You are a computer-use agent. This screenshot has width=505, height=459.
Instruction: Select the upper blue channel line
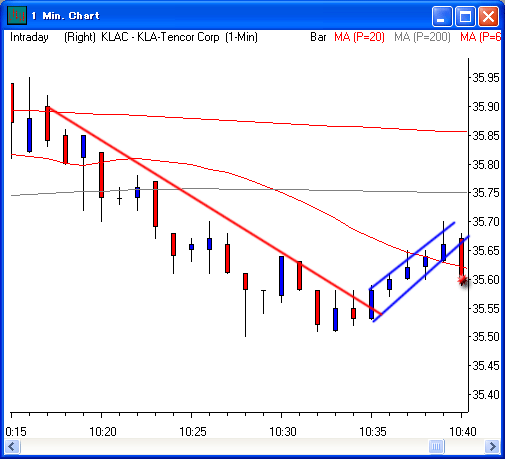pyautogui.click(x=413, y=255)
